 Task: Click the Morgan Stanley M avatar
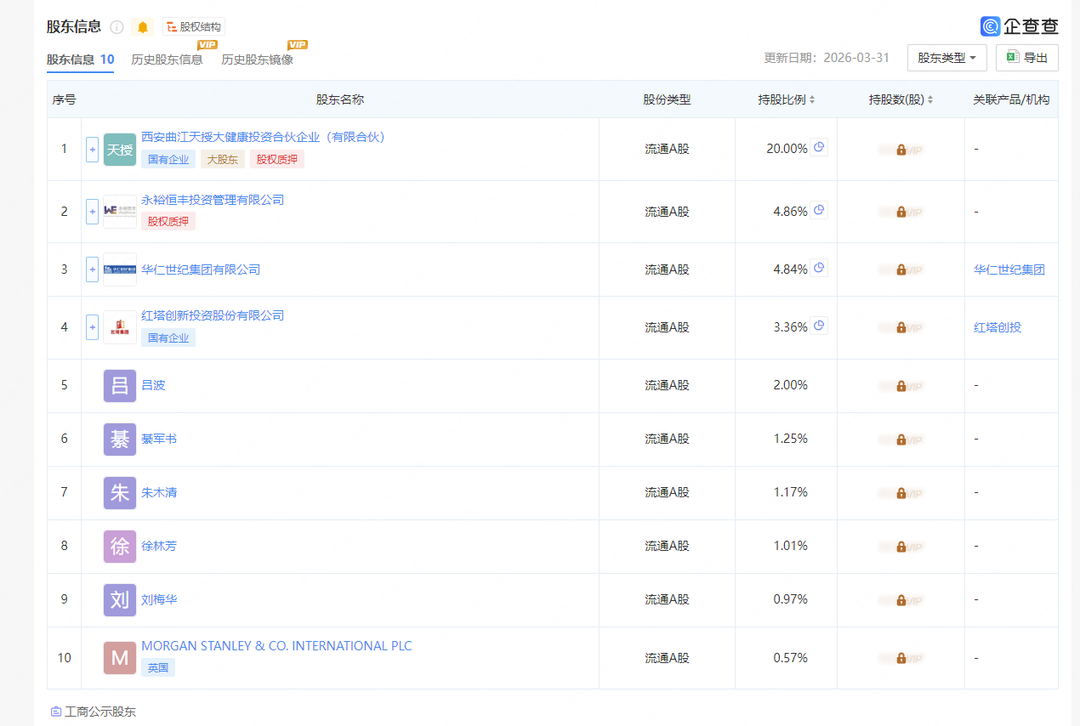tap(120, 658)
